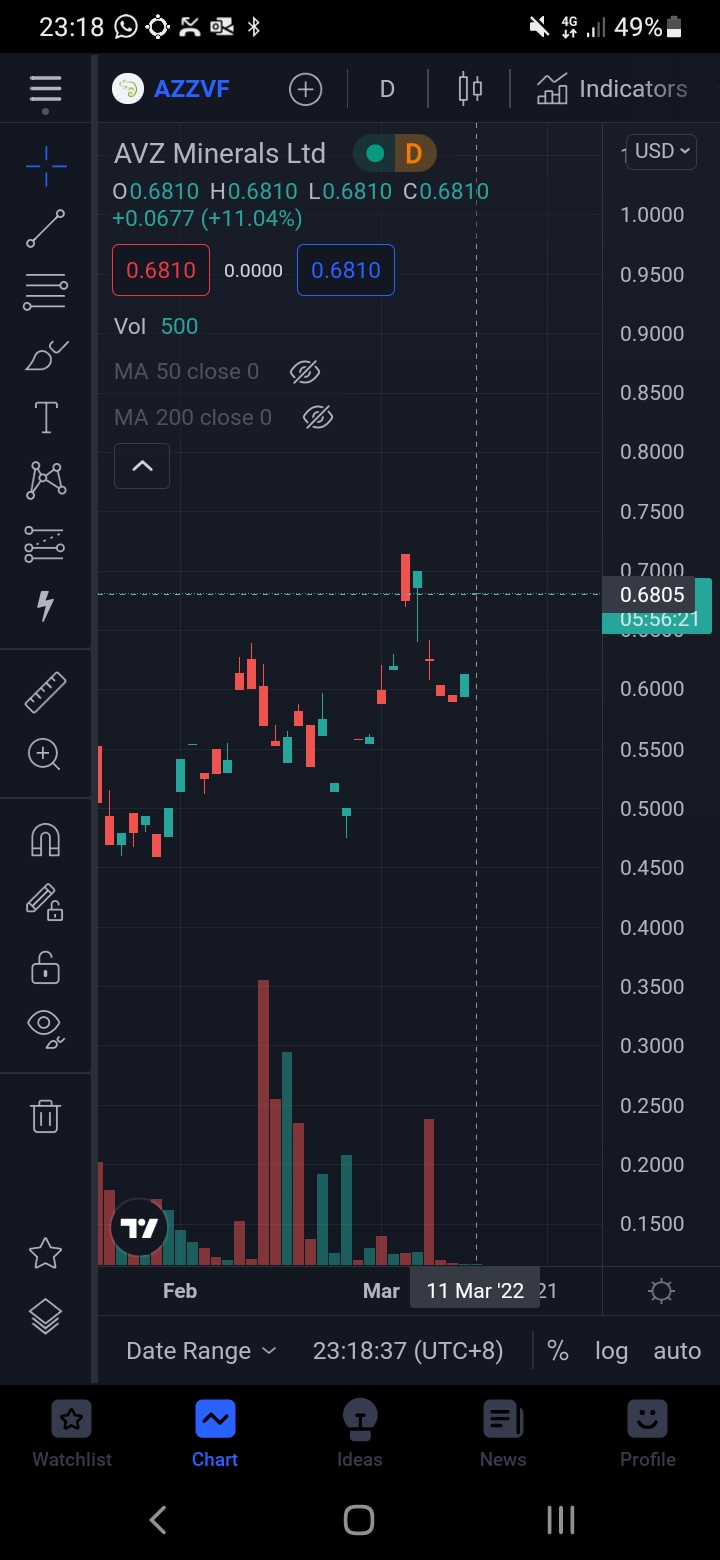
Task: Click the blue 0.6810 buy price box
Action: click(x=346, y=270)
